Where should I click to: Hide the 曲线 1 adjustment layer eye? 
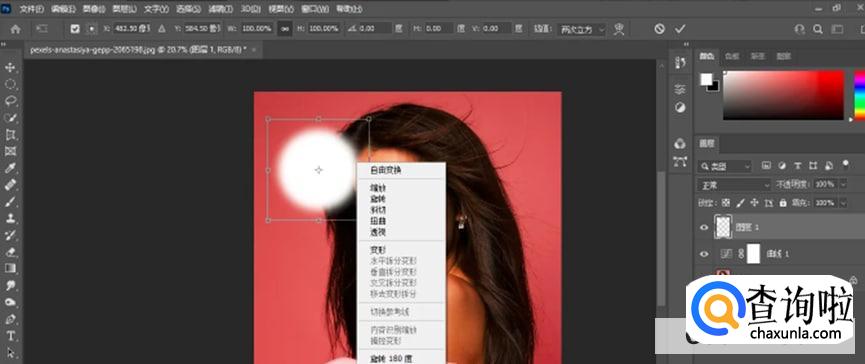point(704,254)
